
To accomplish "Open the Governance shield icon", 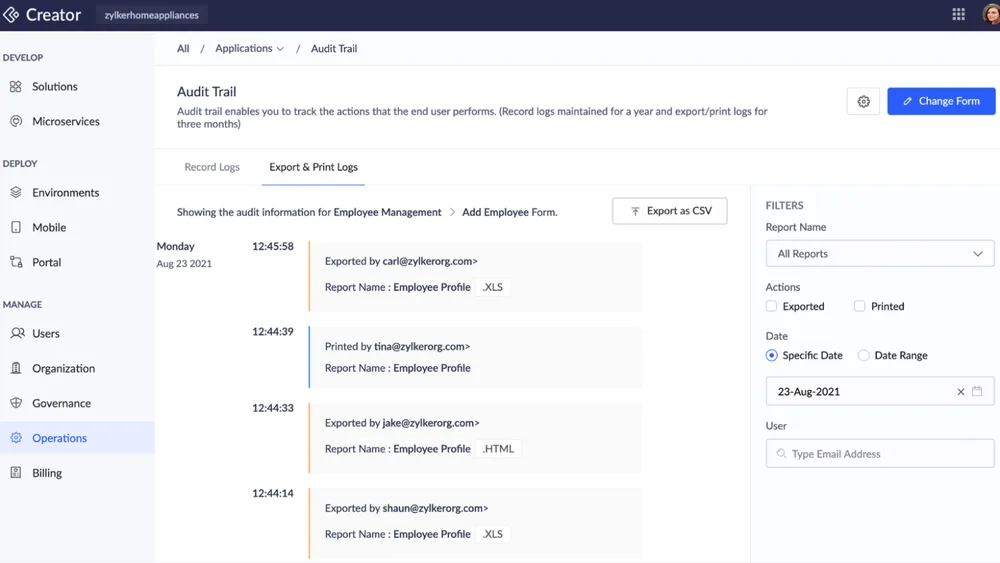I will (x=16, y=403).
